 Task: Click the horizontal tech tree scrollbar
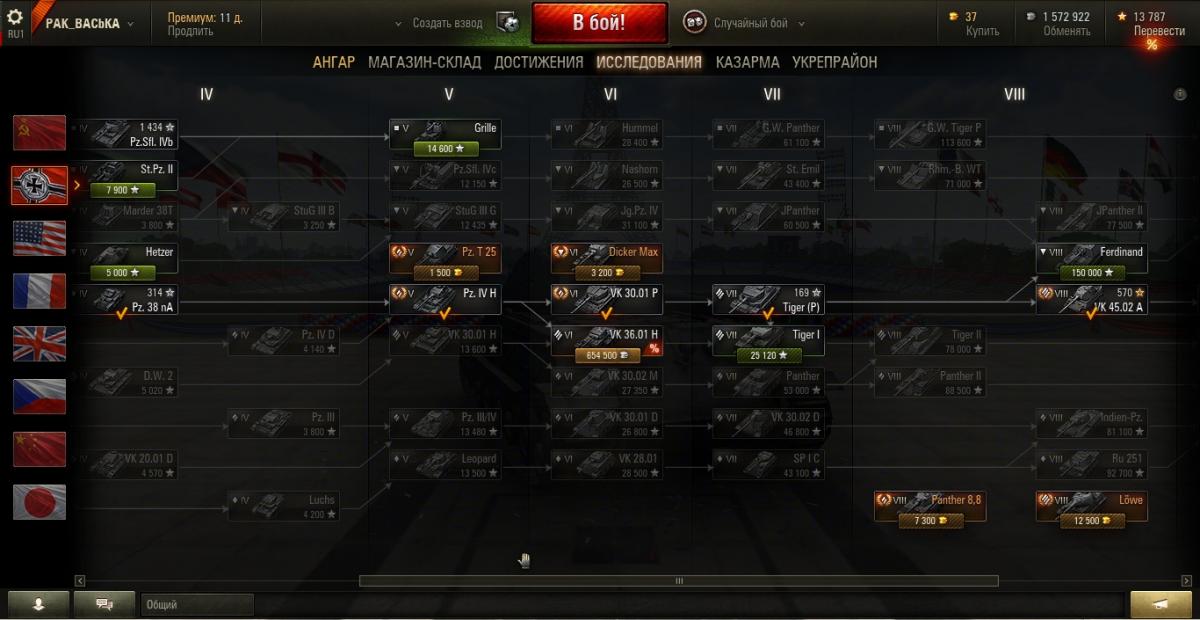coord(678,580)
